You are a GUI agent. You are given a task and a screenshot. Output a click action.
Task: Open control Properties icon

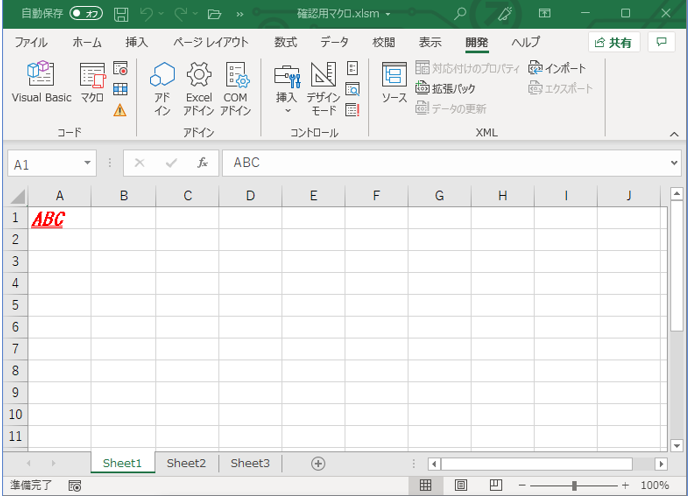click(x=352, y=68)
